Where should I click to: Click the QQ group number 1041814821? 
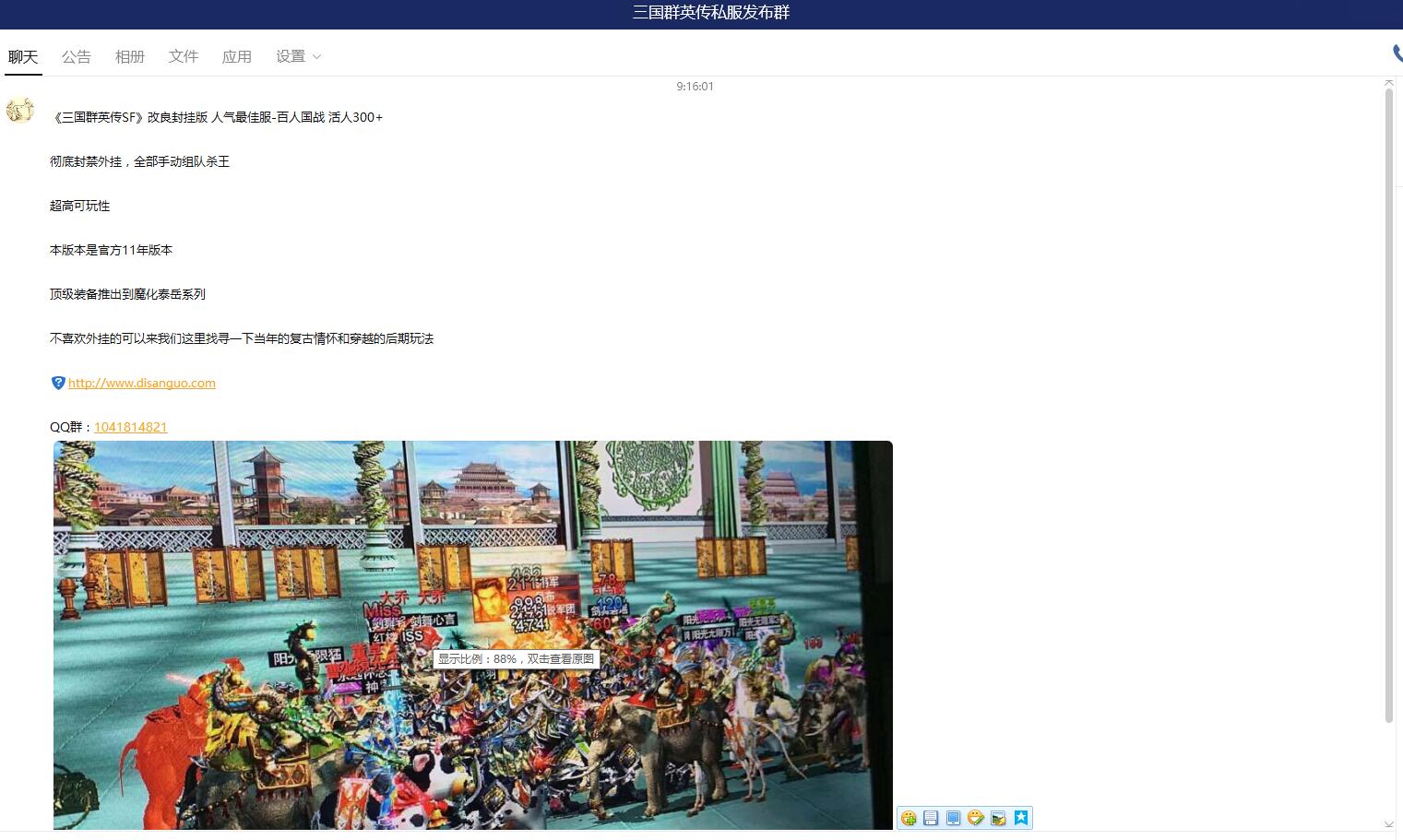[131, 427]
